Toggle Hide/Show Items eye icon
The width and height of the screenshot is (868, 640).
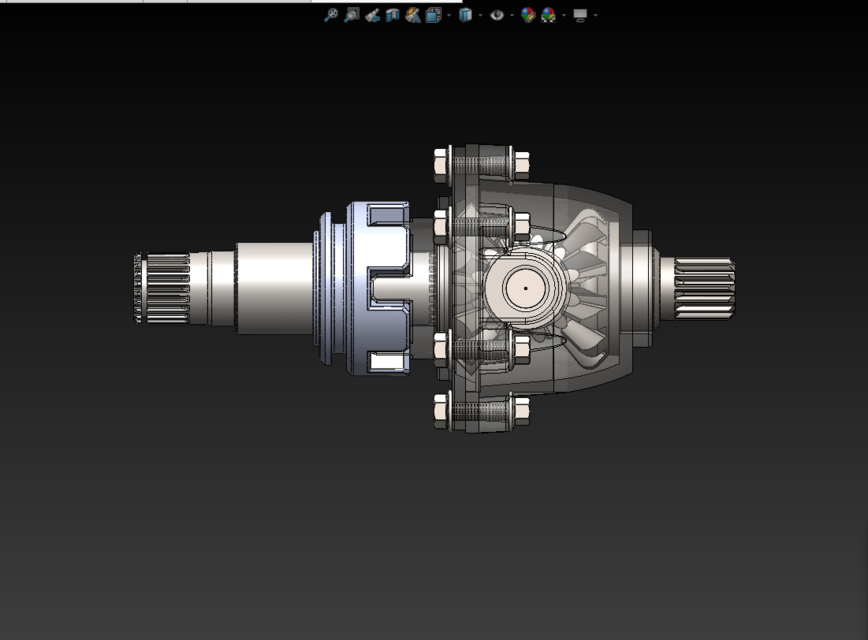(x=497, y=14)
